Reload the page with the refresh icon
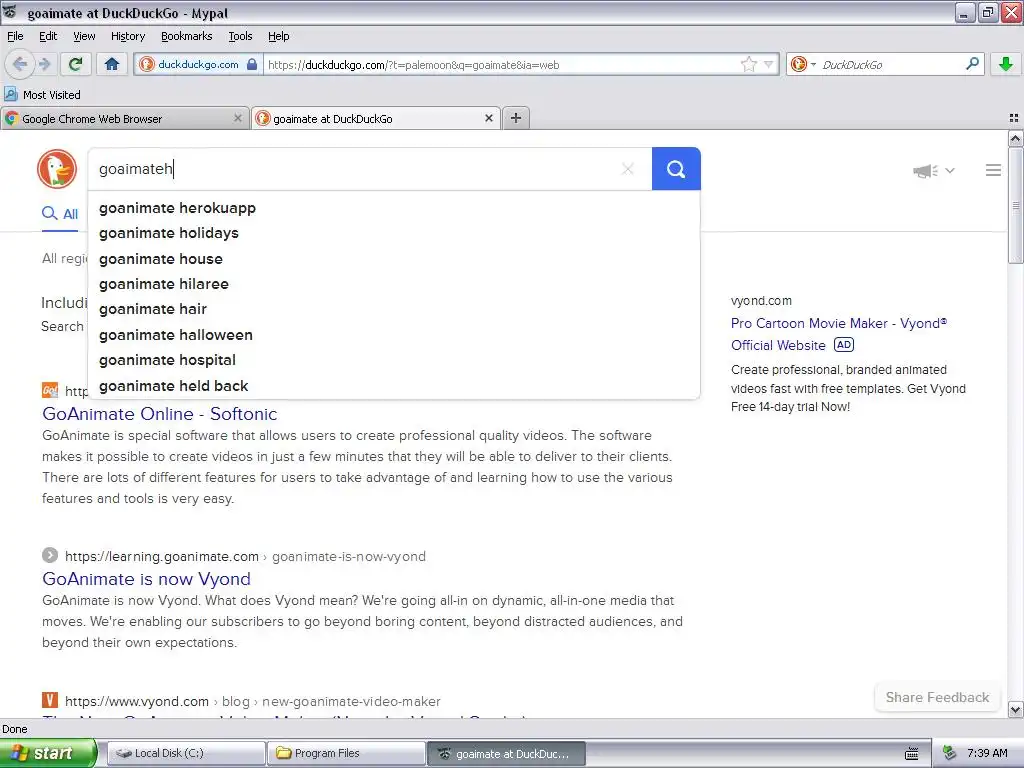Viewport: 1024px width, 768px height. pyautogui.click(x=75, y=64)
